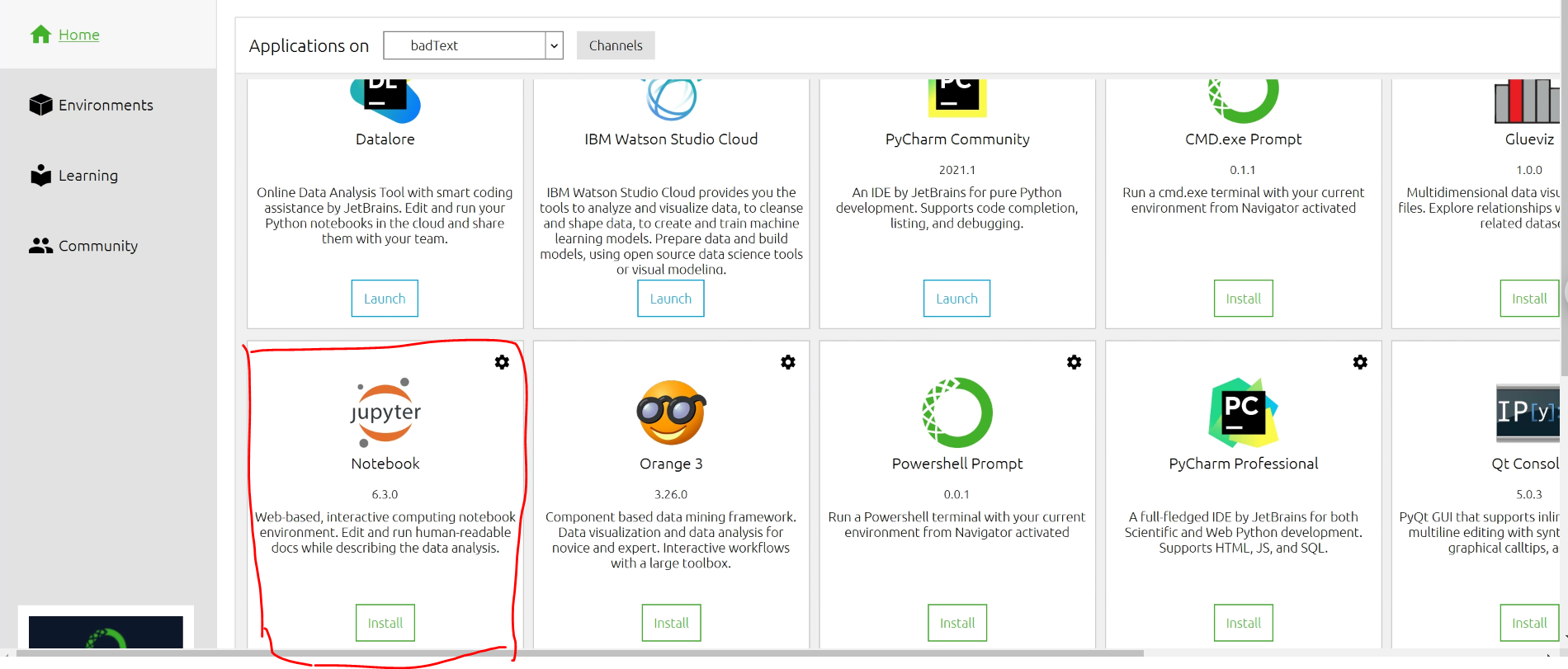Install Qt Console
This screenshot has width=1568, height=669.
click(1529, 623)
